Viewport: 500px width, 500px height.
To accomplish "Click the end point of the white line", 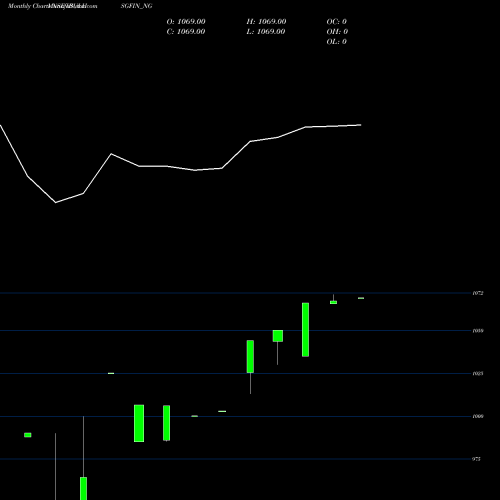I will pyautogui.click(x=361, y=125).
